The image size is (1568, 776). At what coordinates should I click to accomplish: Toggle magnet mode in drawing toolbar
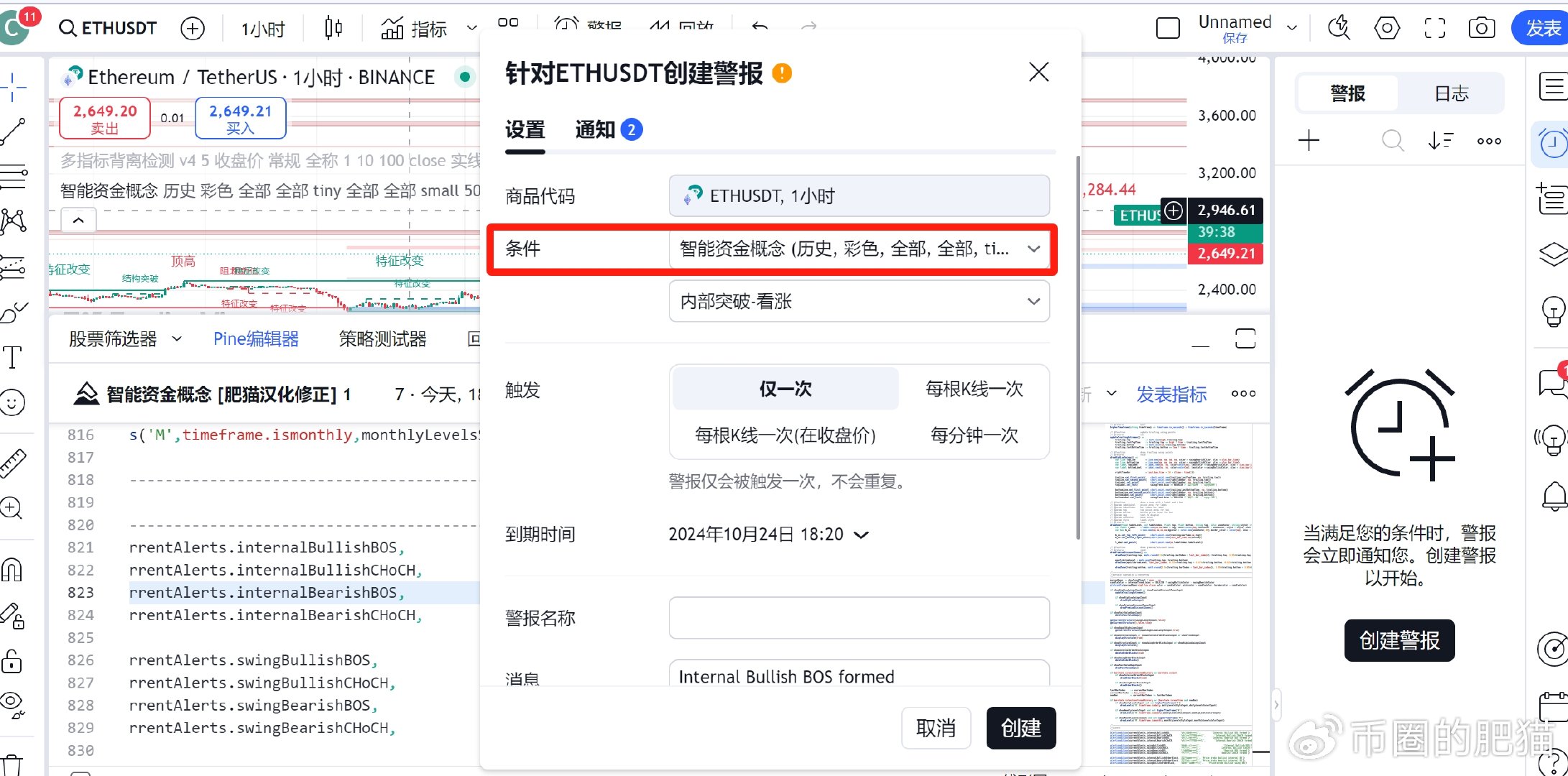coord(12,570)
